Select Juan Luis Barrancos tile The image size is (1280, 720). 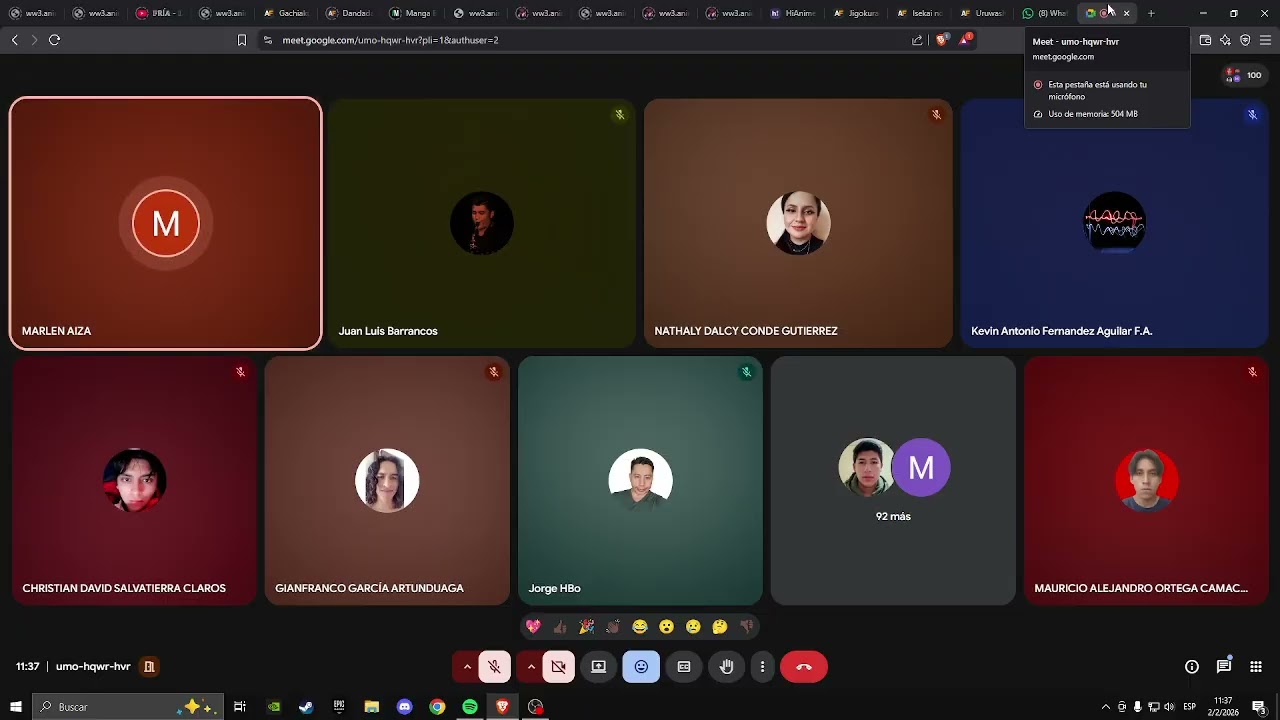click(x=482, y=223)
